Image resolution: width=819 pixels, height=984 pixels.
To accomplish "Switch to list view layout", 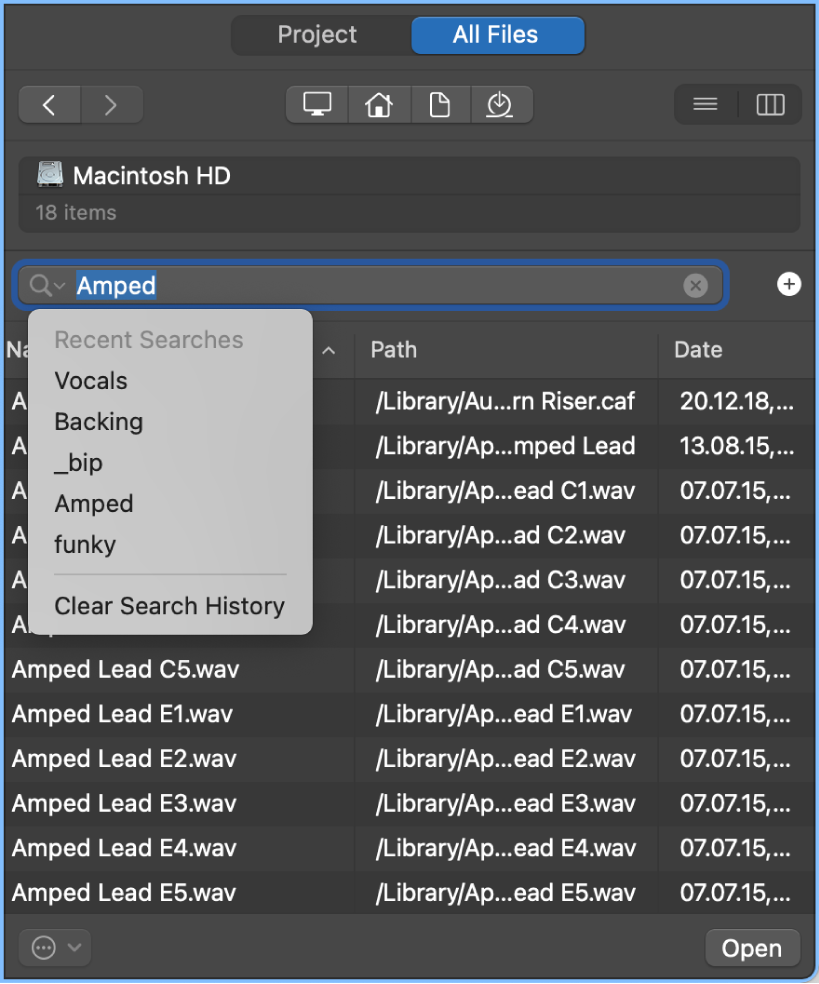I will pyautogui.click(x=704, y=104).
